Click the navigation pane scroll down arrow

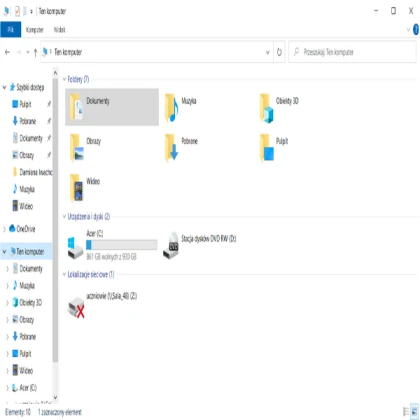coord(55,397)
